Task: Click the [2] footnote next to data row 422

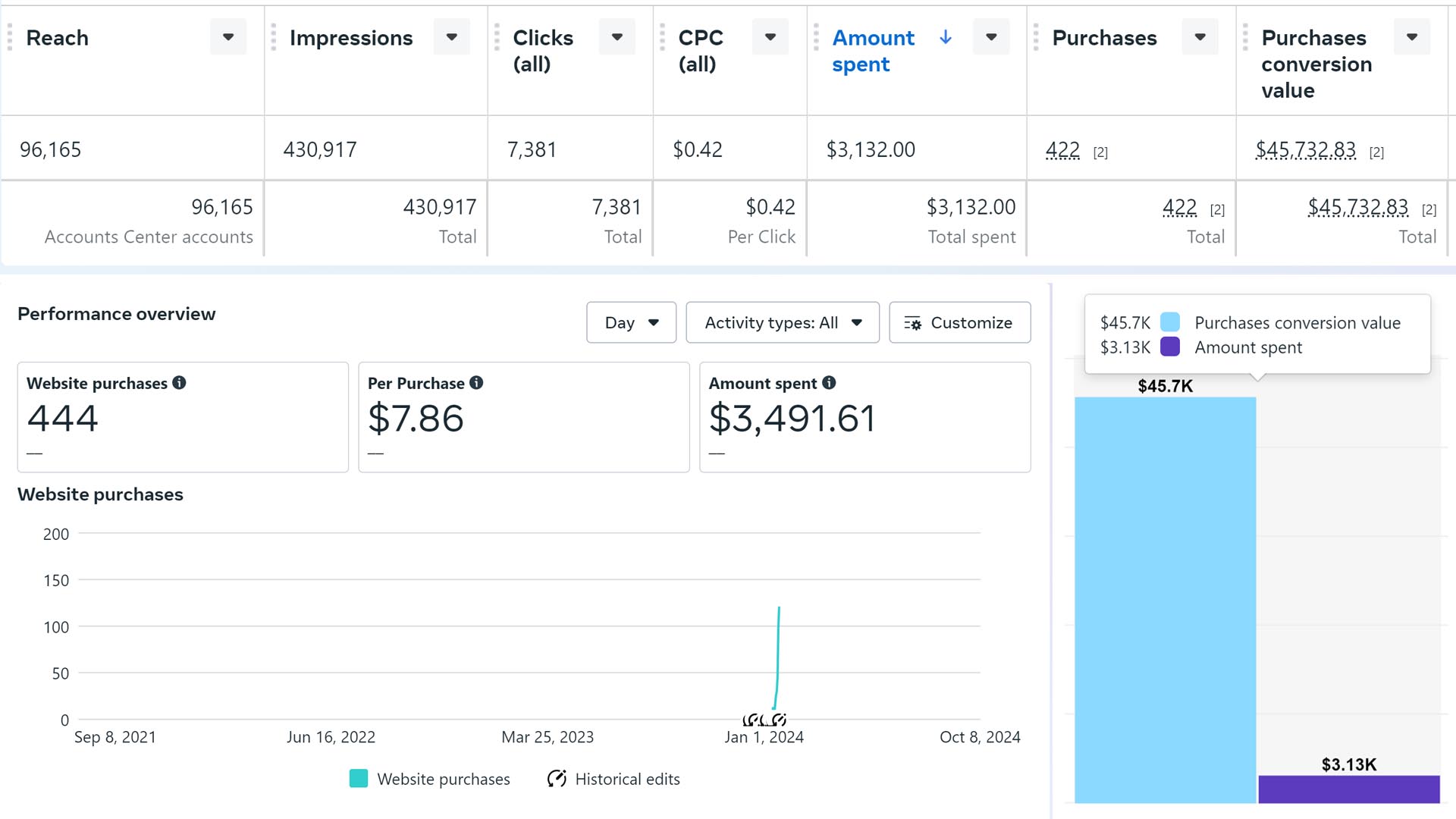Action: coord(1100,152)
